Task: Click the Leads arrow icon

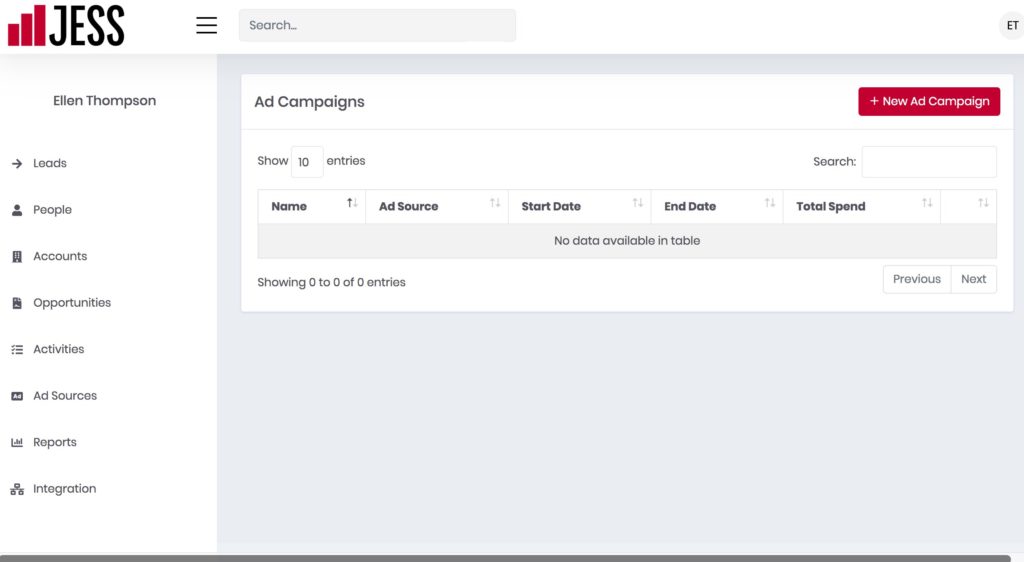Action: (x=17, y=163)
